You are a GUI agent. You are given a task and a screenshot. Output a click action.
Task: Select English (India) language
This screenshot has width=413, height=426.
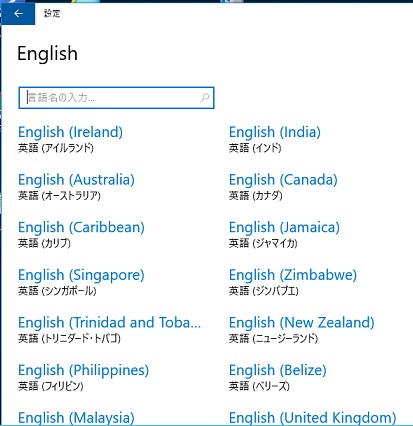pos(275,139)
